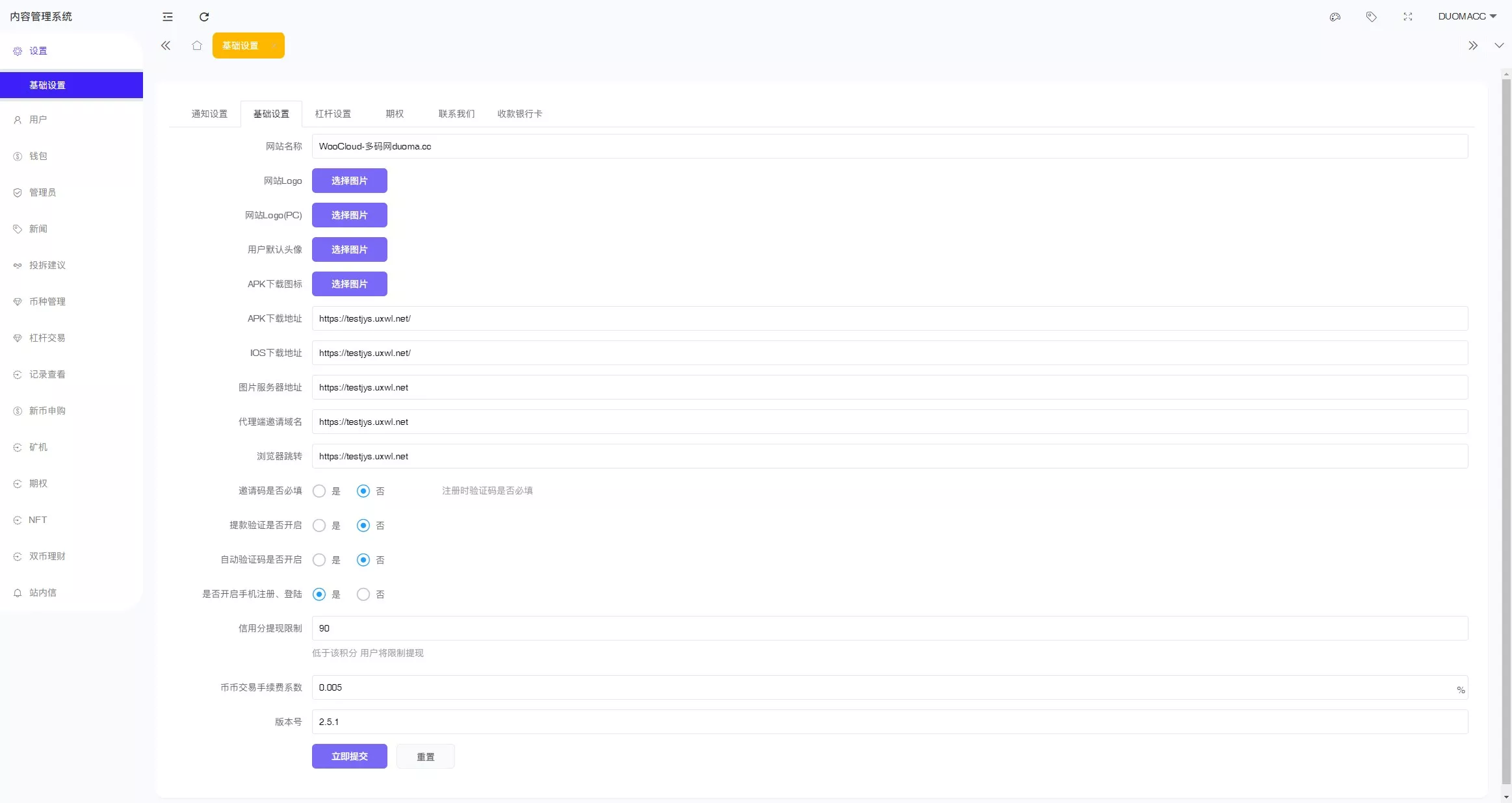Screen dimensions: 1512x803
Task: Select 是 for 提款验证是否开启
Action: (x=319, y=526)
